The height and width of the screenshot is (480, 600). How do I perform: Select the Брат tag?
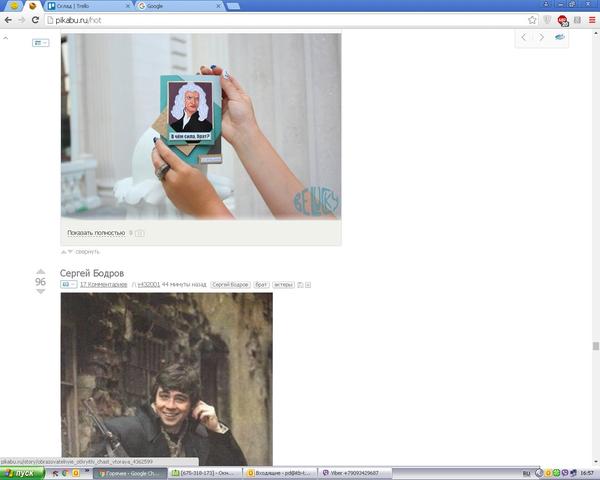click(x=260, y=285)
